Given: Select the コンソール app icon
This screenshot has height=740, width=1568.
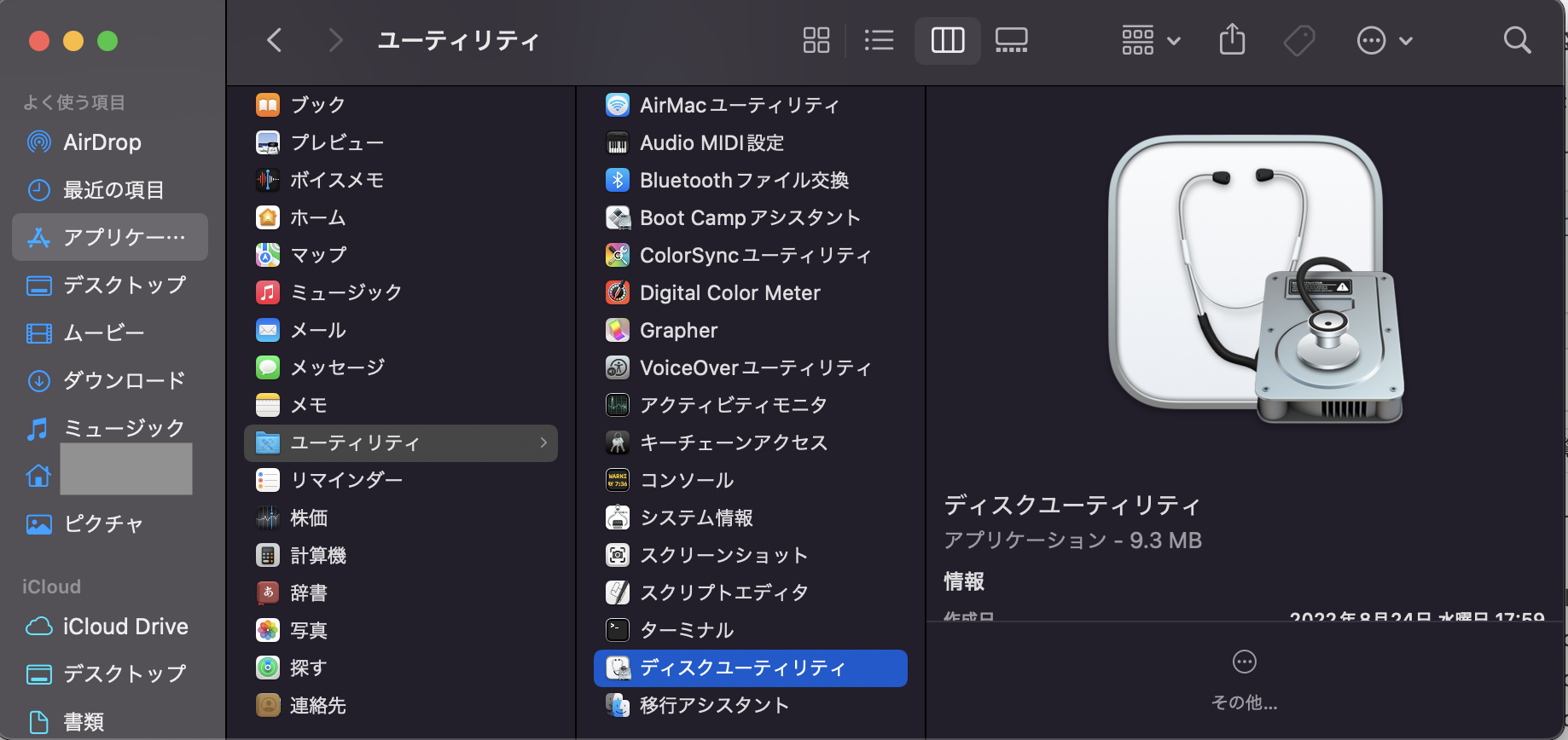Looking at the screenshot, I should [618, 480].
